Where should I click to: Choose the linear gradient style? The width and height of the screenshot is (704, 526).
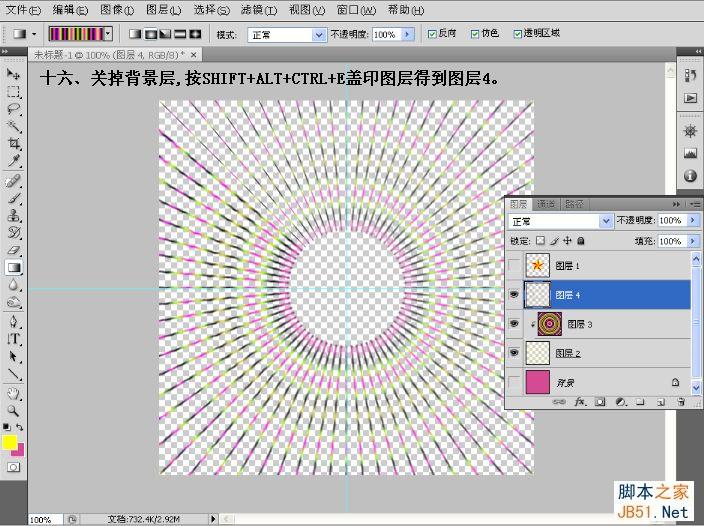[x=135, y=34]
